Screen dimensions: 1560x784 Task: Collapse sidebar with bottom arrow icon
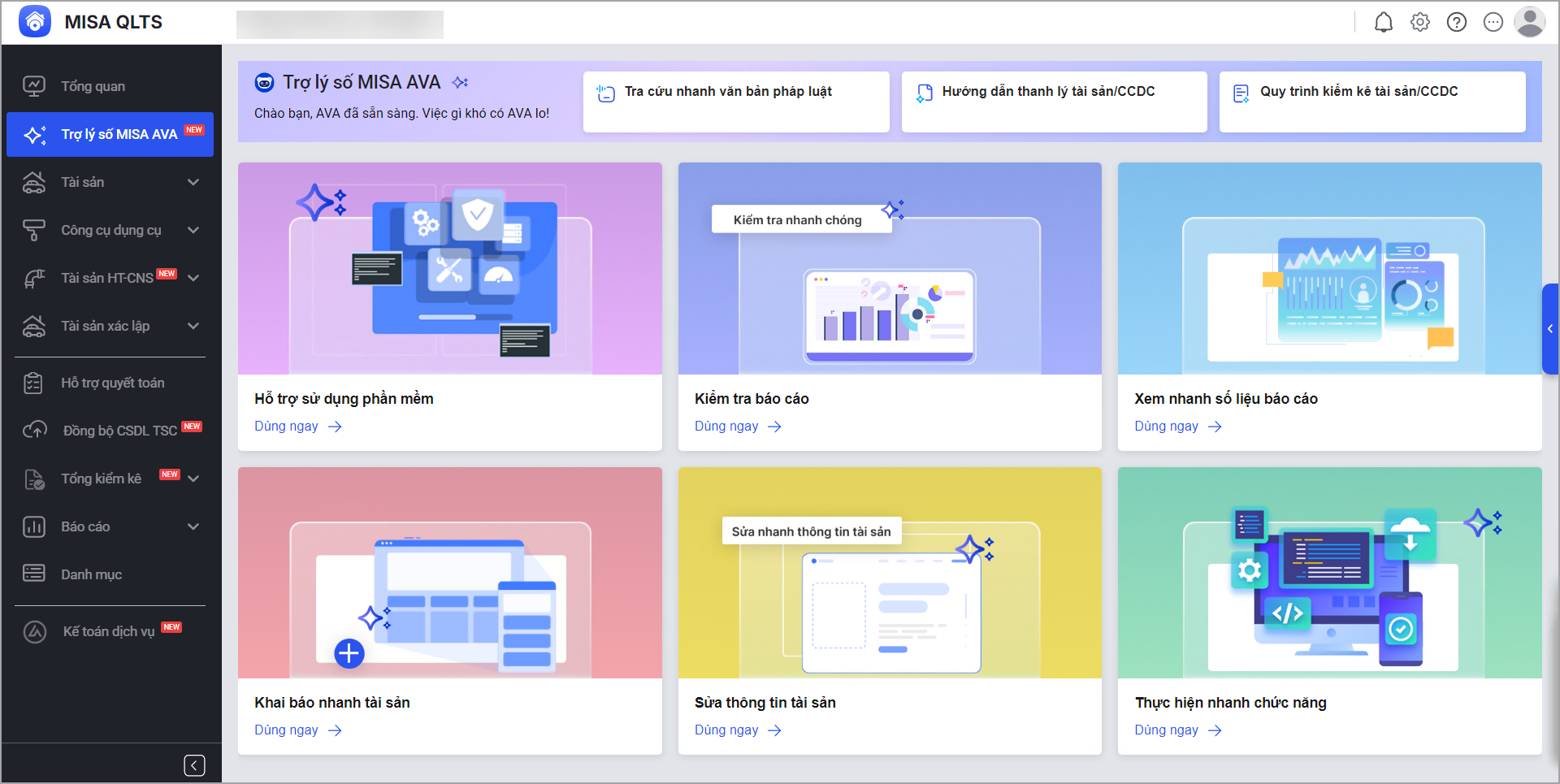(194, 765)
